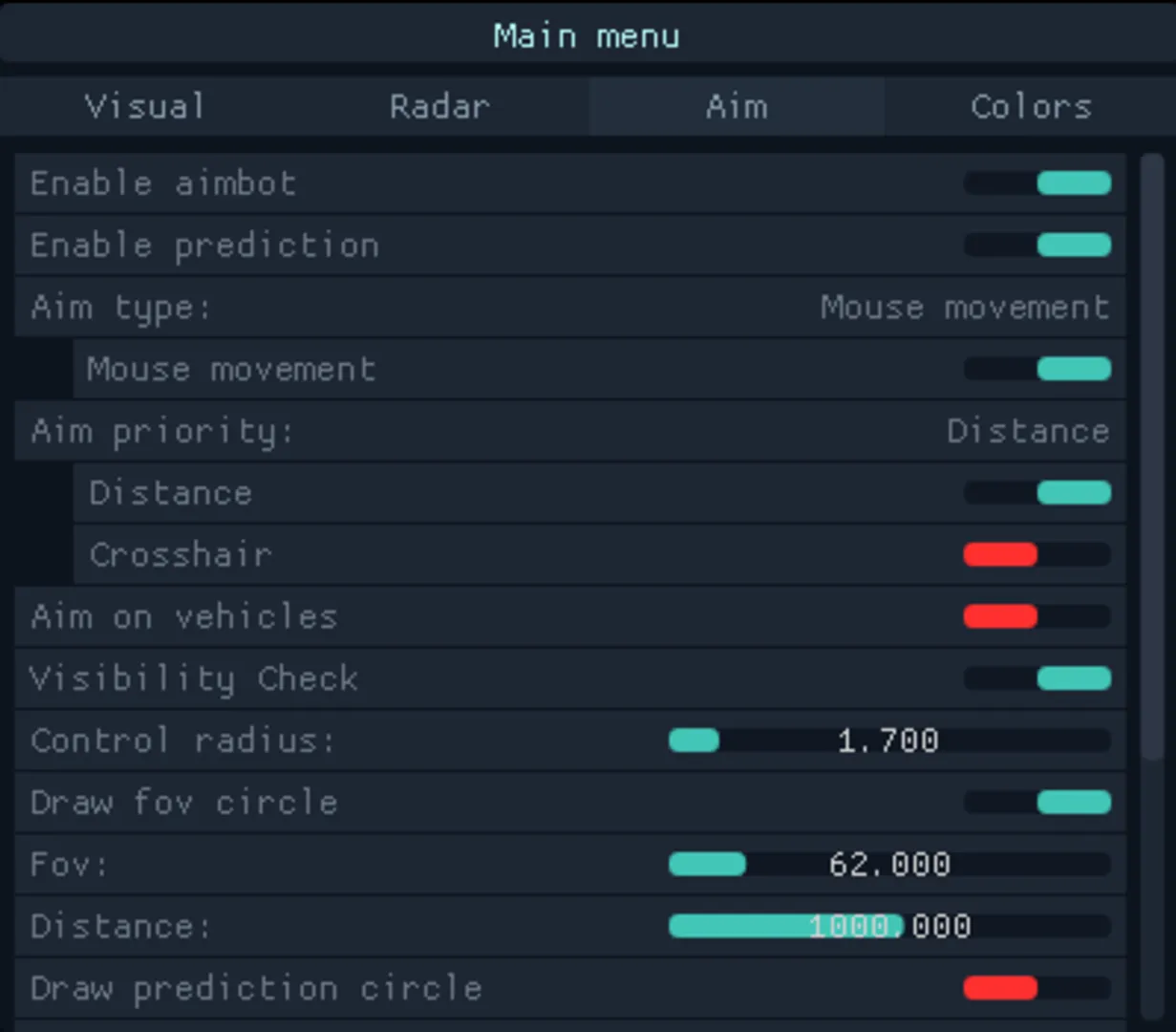Enable the Draw prediction circle switch
Screen dimensions: 1176x1032
pos(1037,988)
